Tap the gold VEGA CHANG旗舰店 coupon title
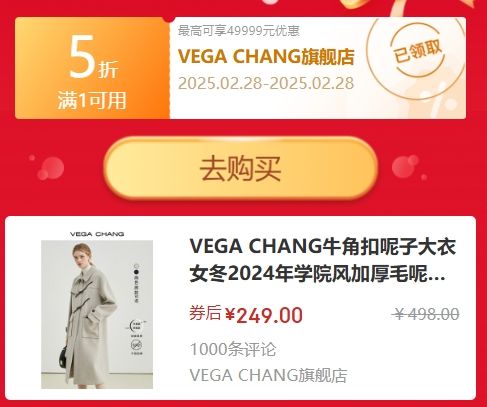This screenshot has height=407, width=487. (266, 56)
